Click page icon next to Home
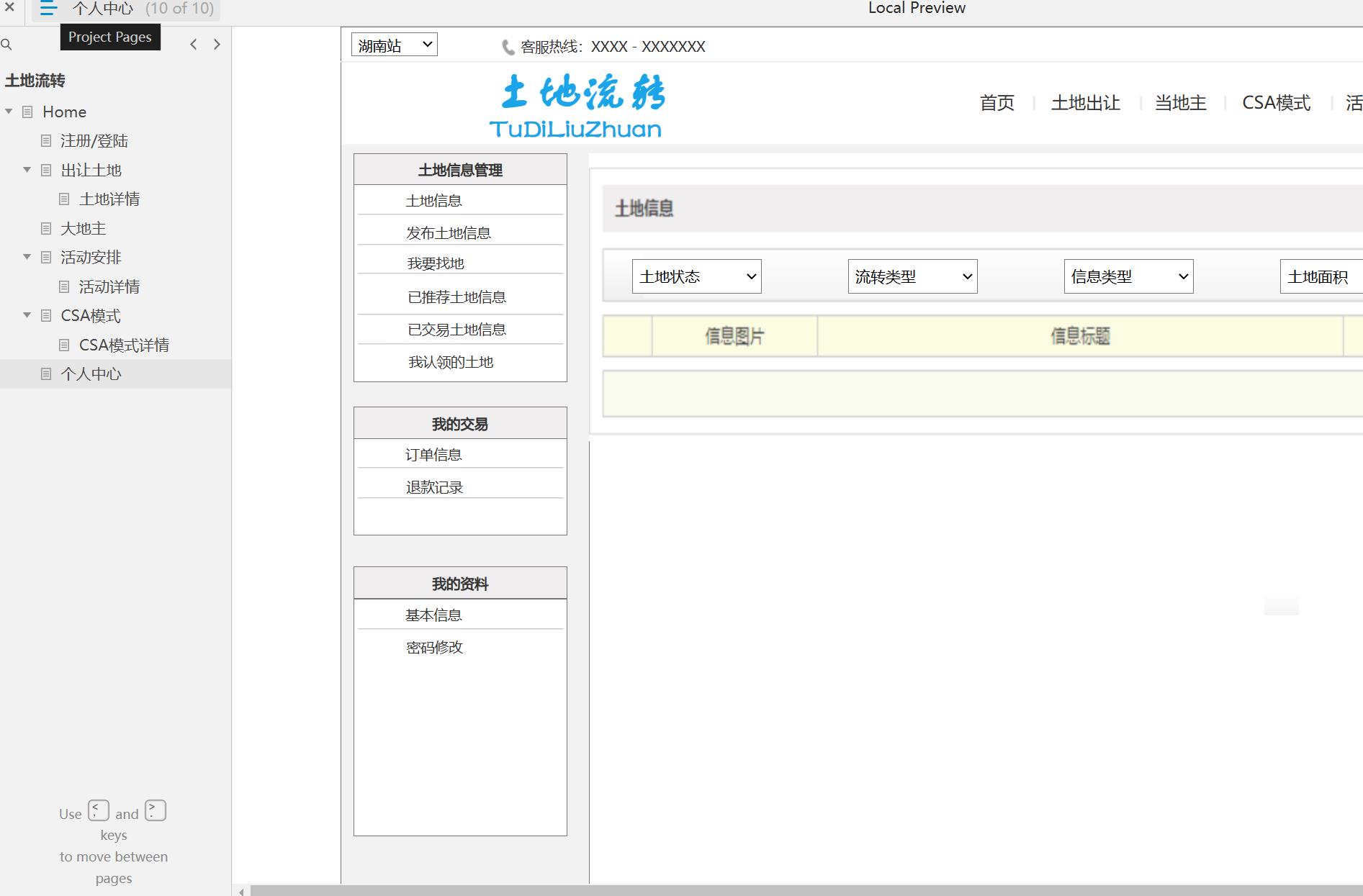Image resolution: width=1363 pixels, height=896 pixels. 28,112
